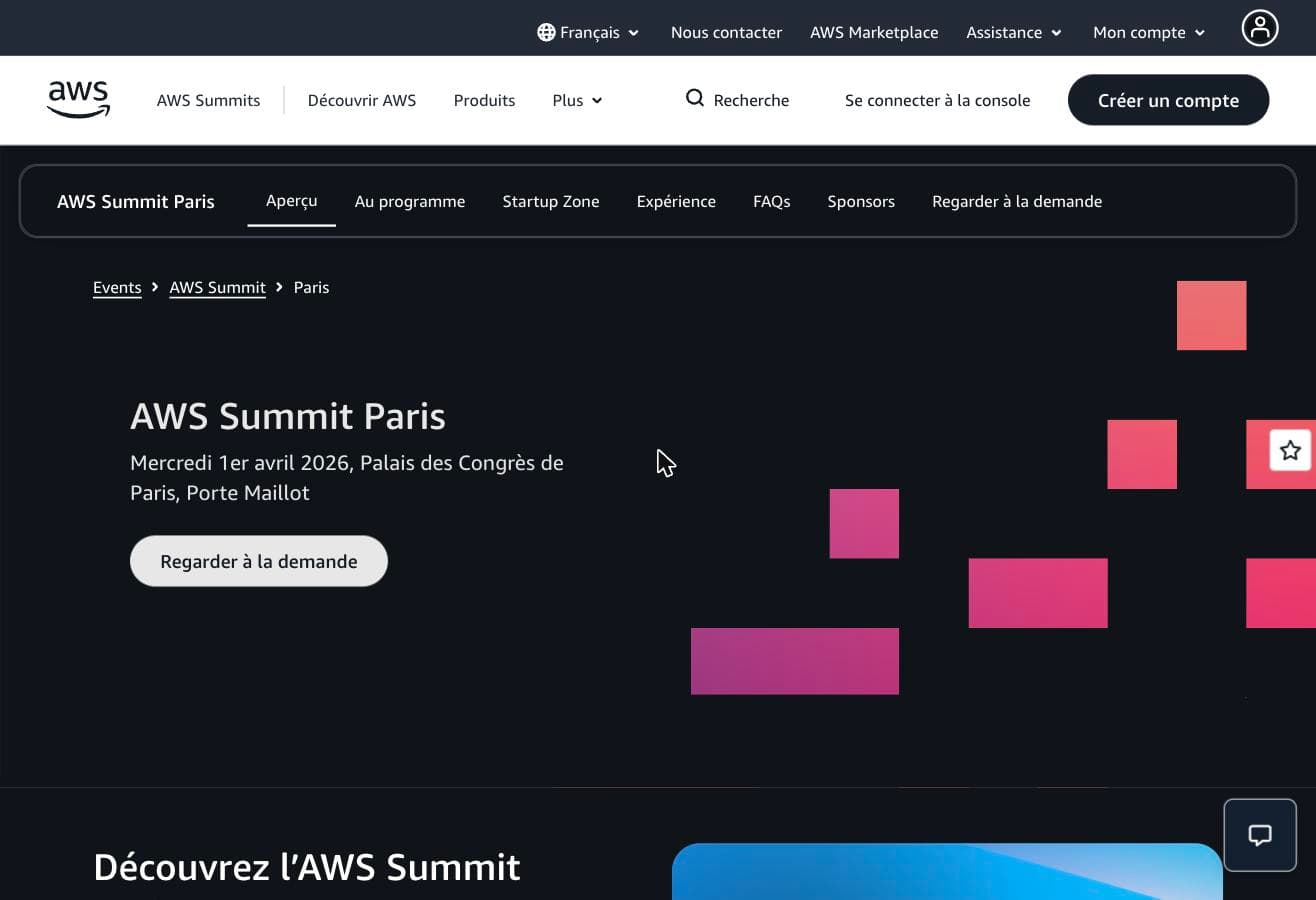Open AWS Marketplace link

pyautogui.click(x=874, y=32)
